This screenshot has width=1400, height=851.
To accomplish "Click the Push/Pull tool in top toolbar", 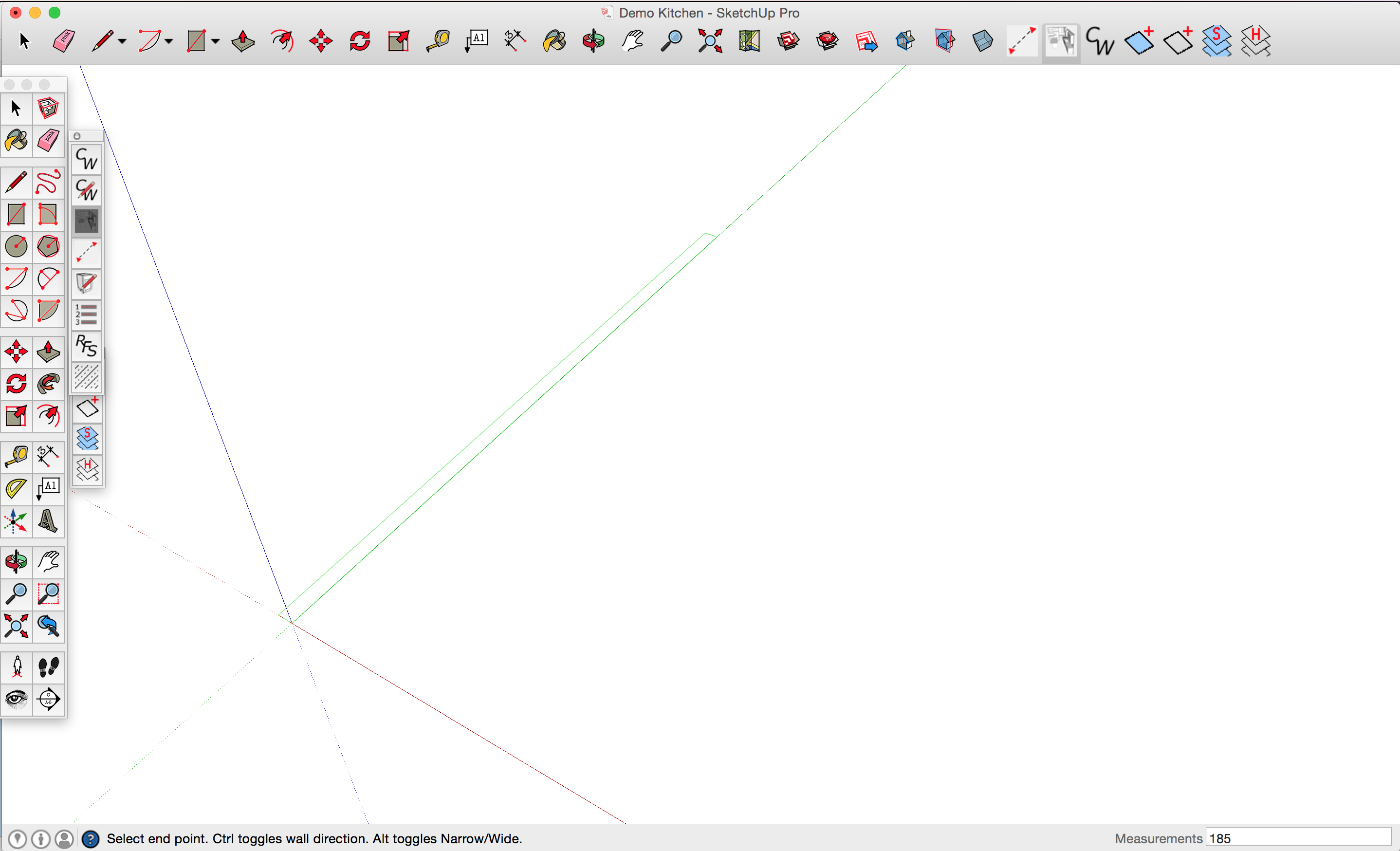I will tap(243, 41).
